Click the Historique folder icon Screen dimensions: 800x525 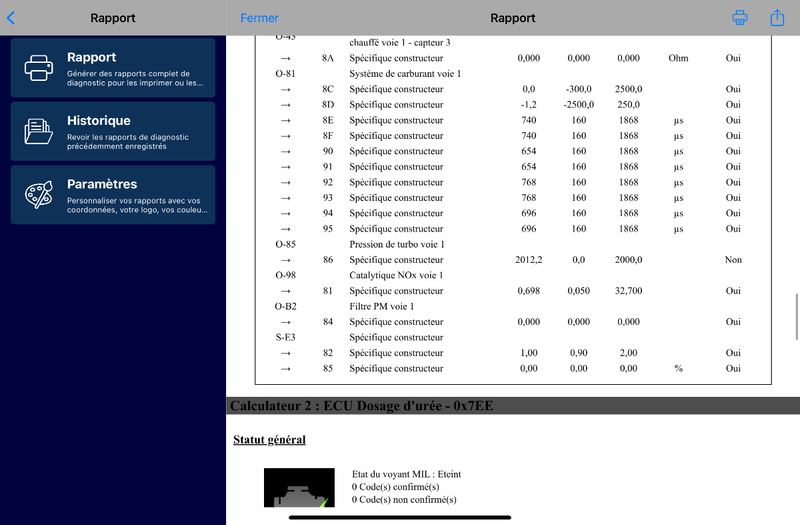click(39, 131)
